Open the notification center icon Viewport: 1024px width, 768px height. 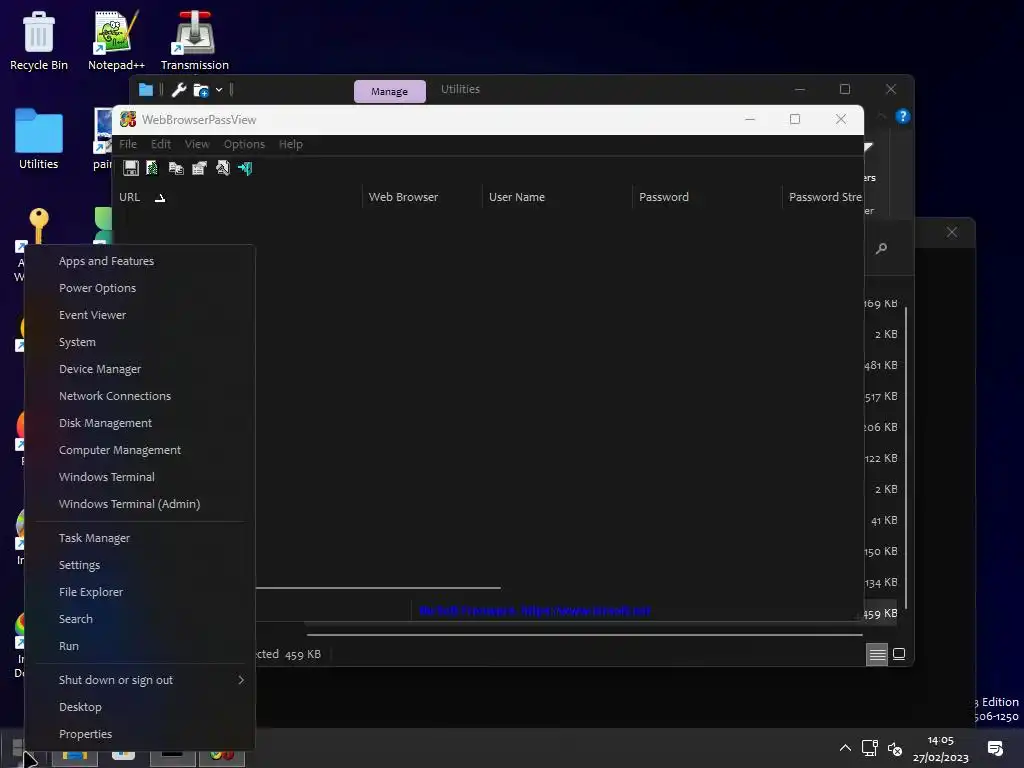coord(995,748)
